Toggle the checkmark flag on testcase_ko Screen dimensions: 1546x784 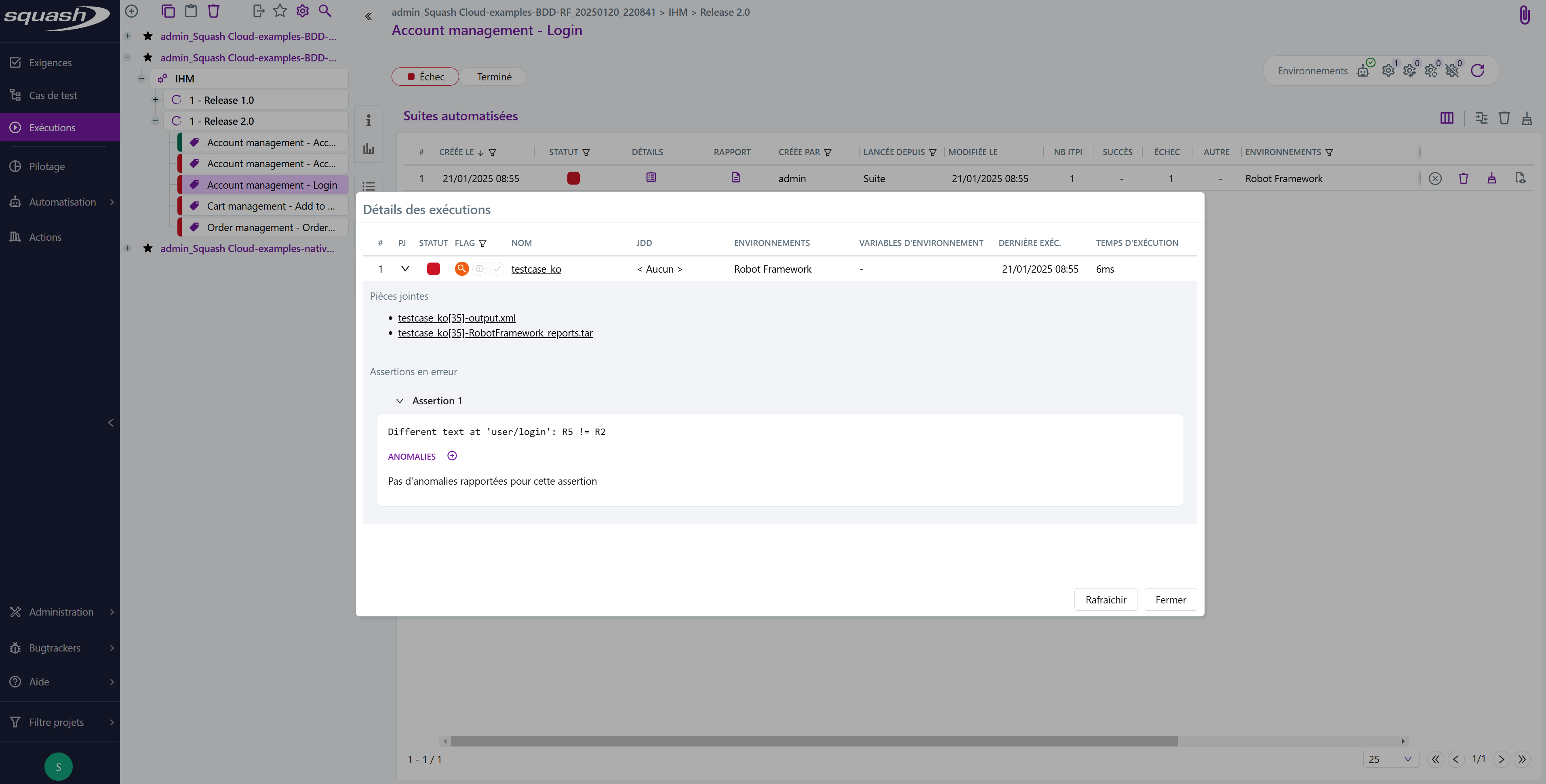point(497,269)
